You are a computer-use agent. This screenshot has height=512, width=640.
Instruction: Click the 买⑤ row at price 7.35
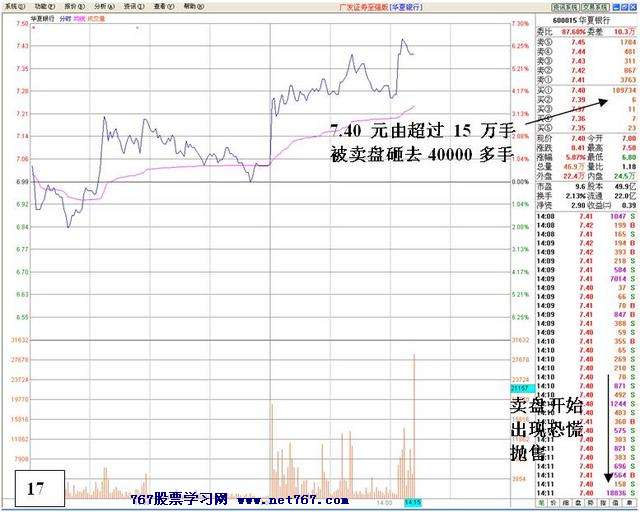(586, 128)
